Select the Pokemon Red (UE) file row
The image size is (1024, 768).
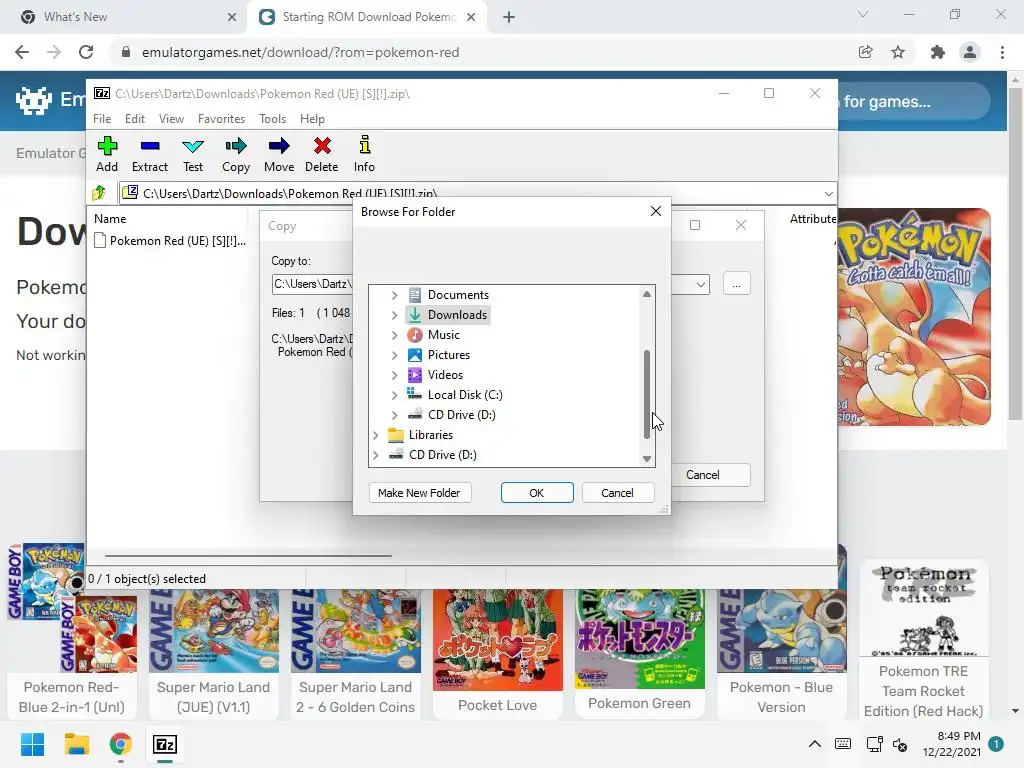(170, 240)
